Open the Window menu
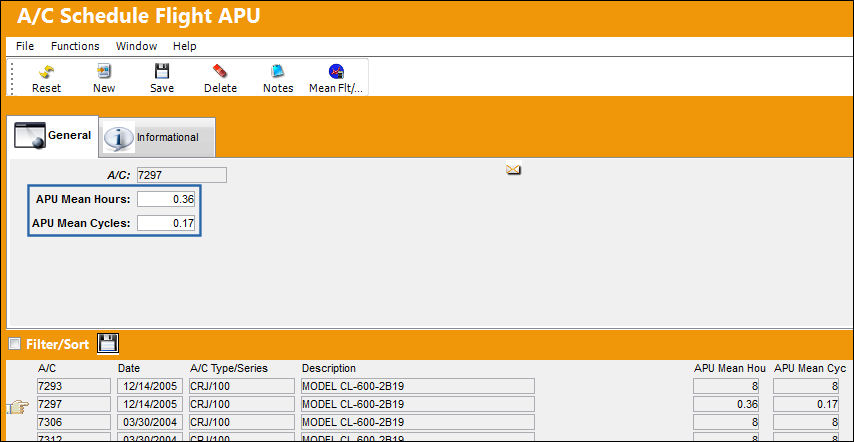Viewport: 854px width, 442px height. click(136, 46)
